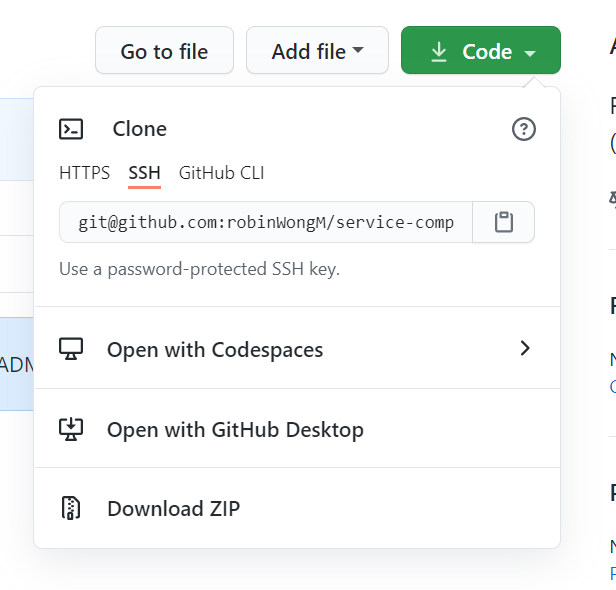616x590 pixels.
Task: Click the Codespaces monitor icon
Action: (71, 350)
